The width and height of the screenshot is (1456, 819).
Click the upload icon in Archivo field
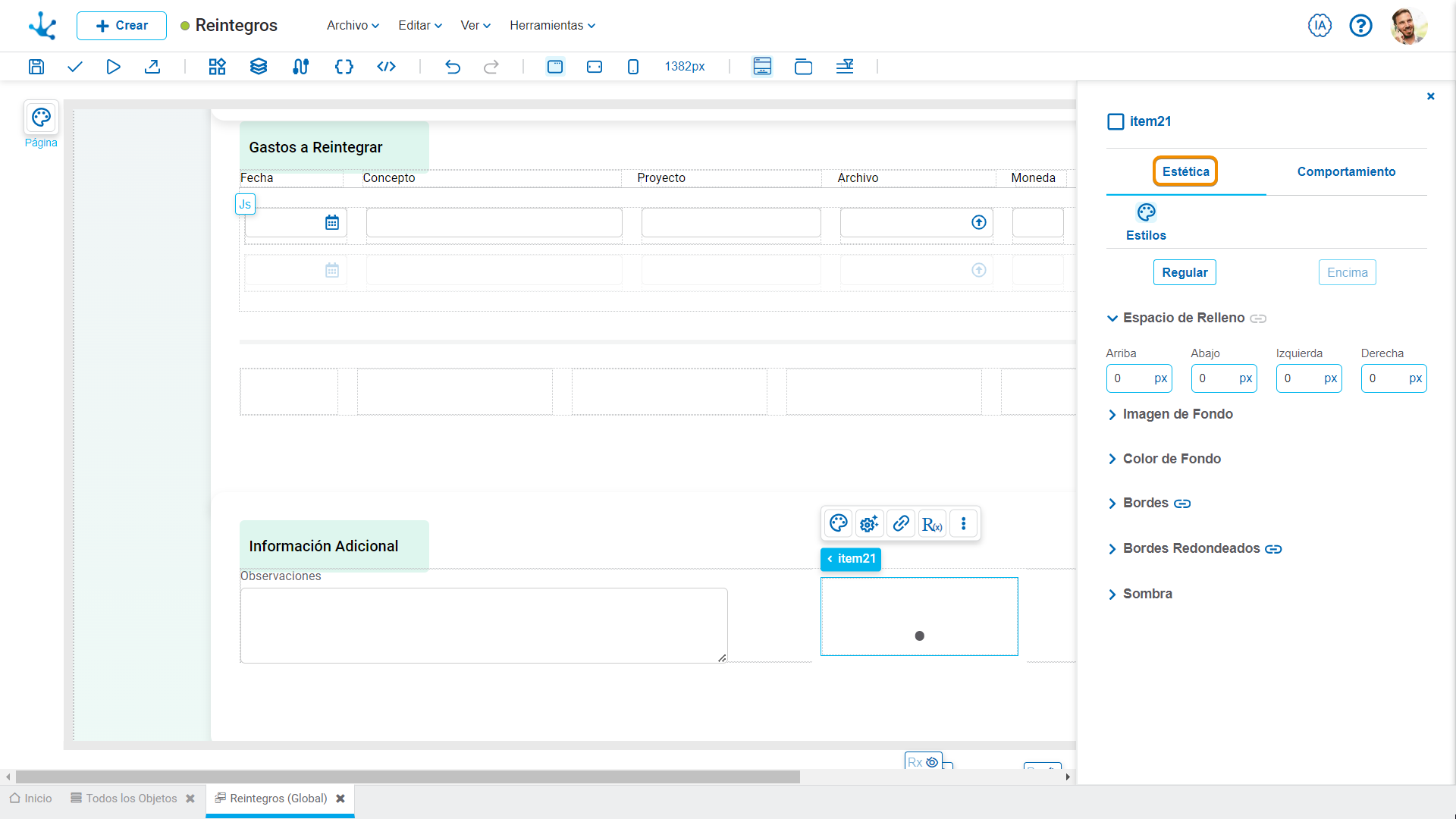pos(979,222)
